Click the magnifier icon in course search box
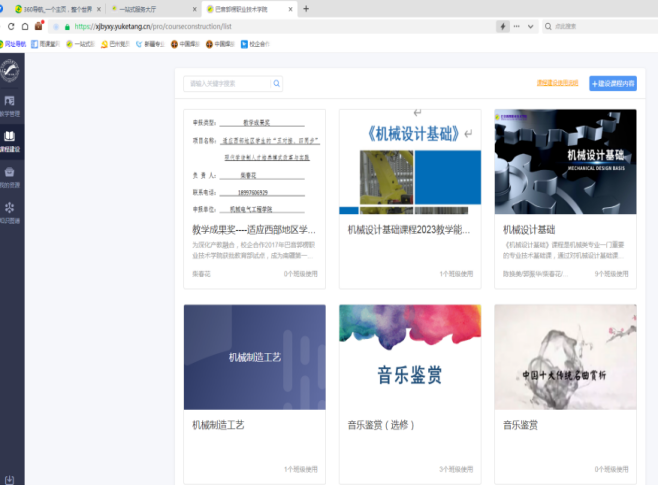 tap(277, 83)
